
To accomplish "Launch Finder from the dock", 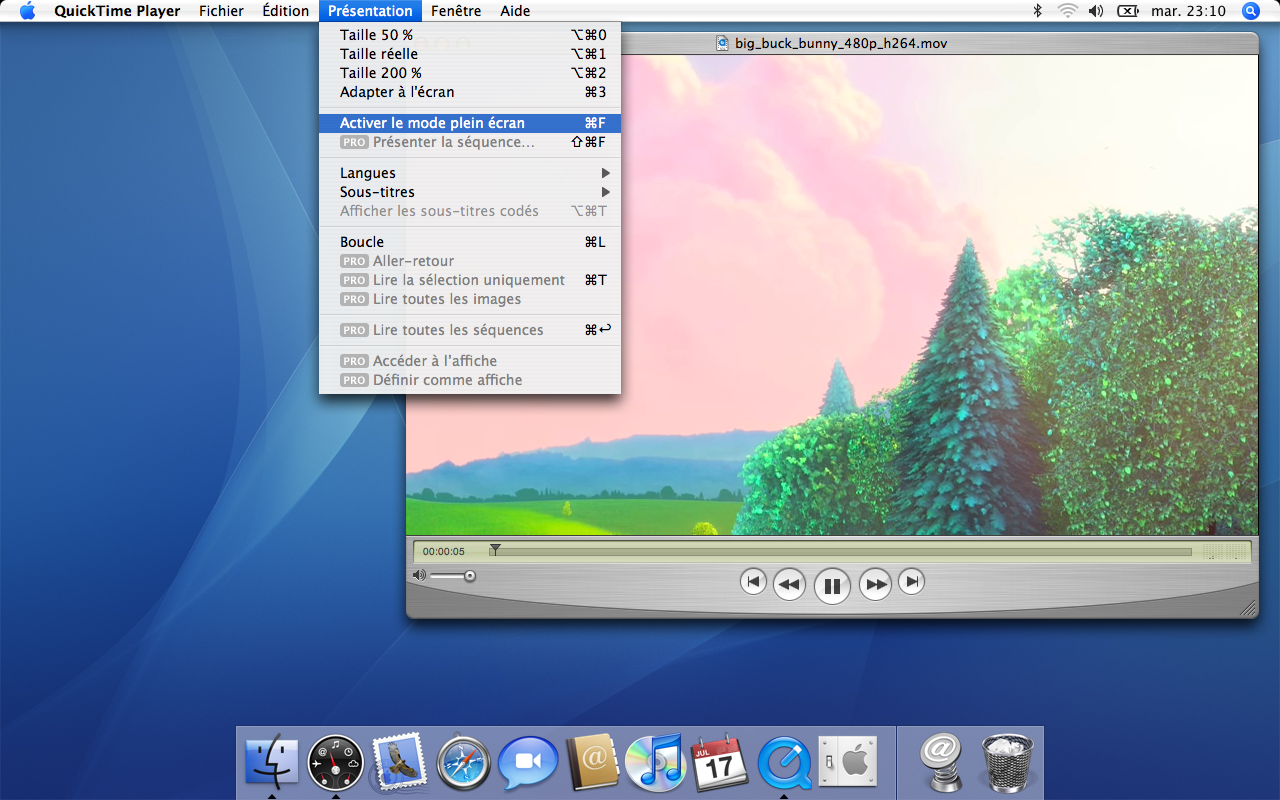I will [272, 762].
